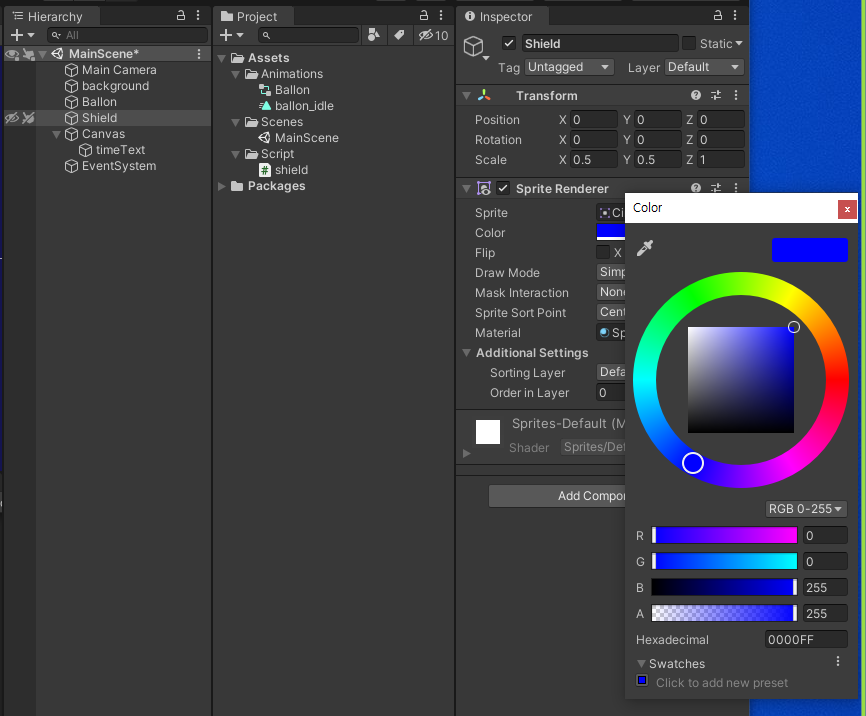Open the Project create plus button
The image size is (866, 716).
[231, 35]
